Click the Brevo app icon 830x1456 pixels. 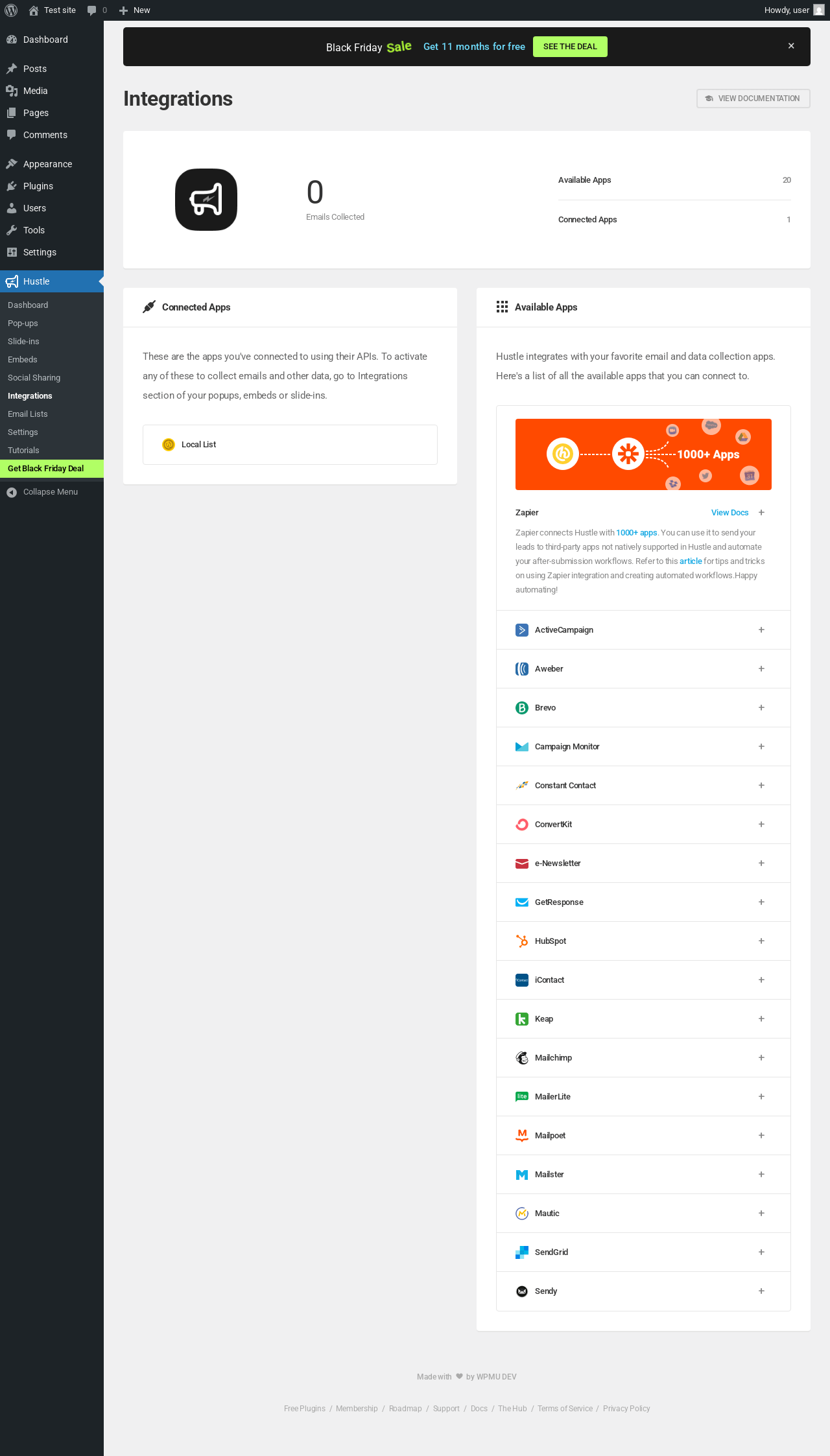522,708
